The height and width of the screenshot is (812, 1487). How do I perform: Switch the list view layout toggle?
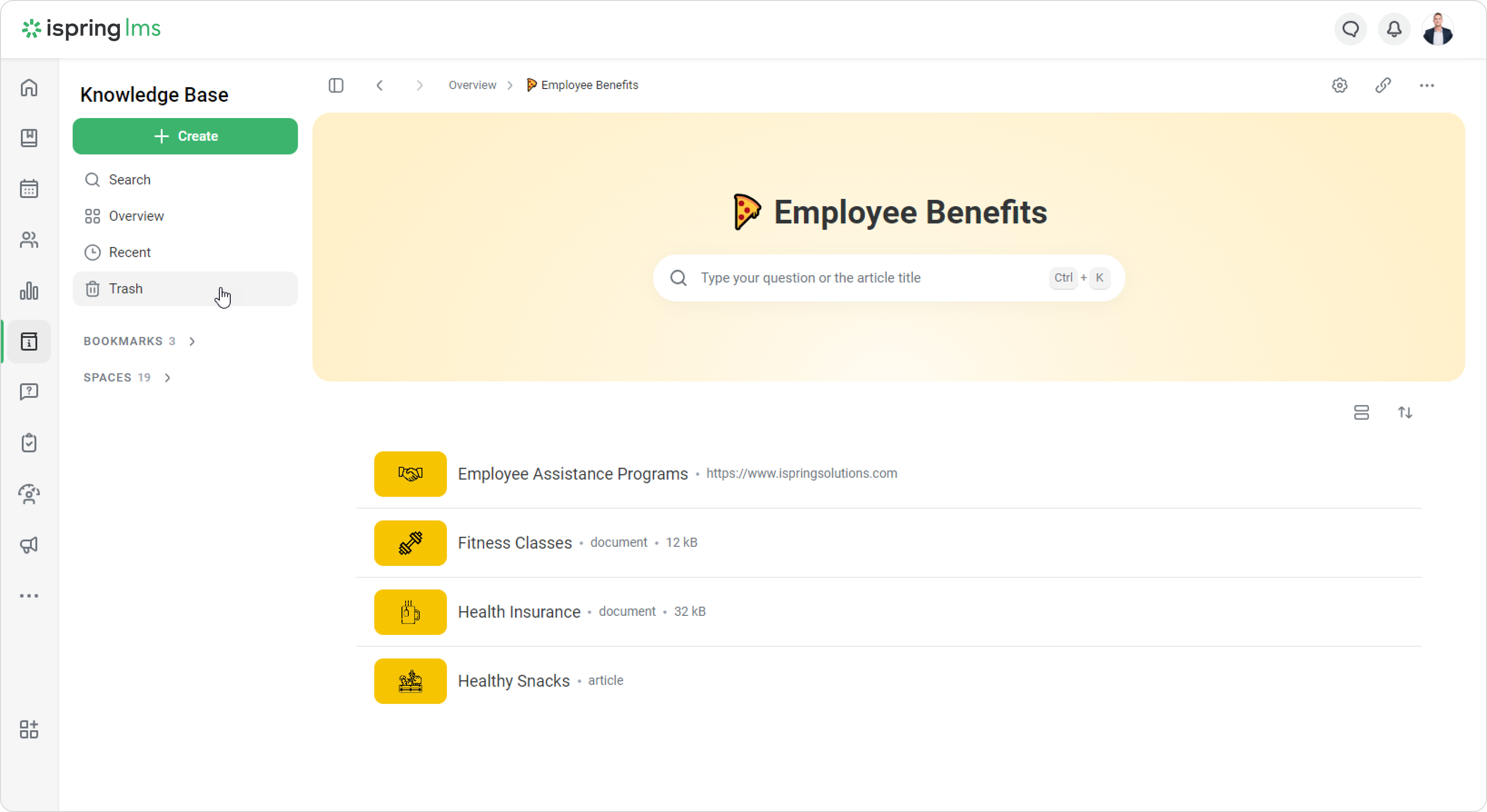pos(1361,413)
